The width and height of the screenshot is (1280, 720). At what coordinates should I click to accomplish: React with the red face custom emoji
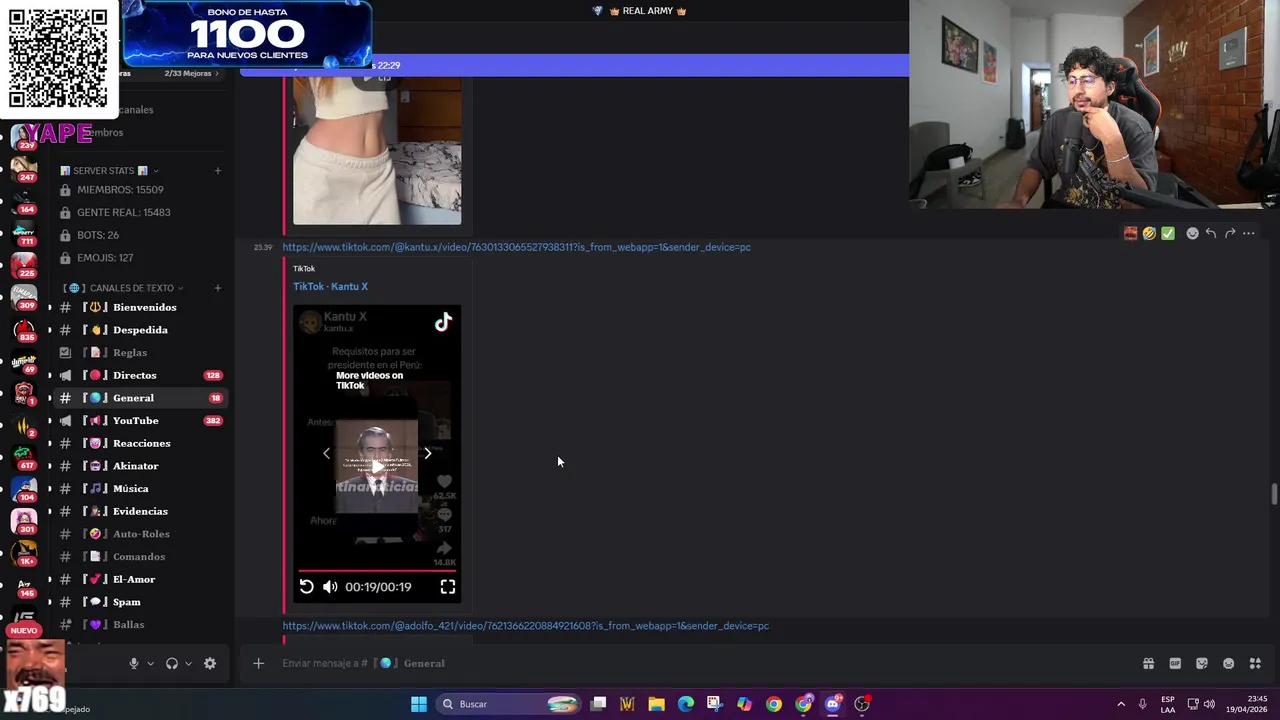click(1130, 233)
